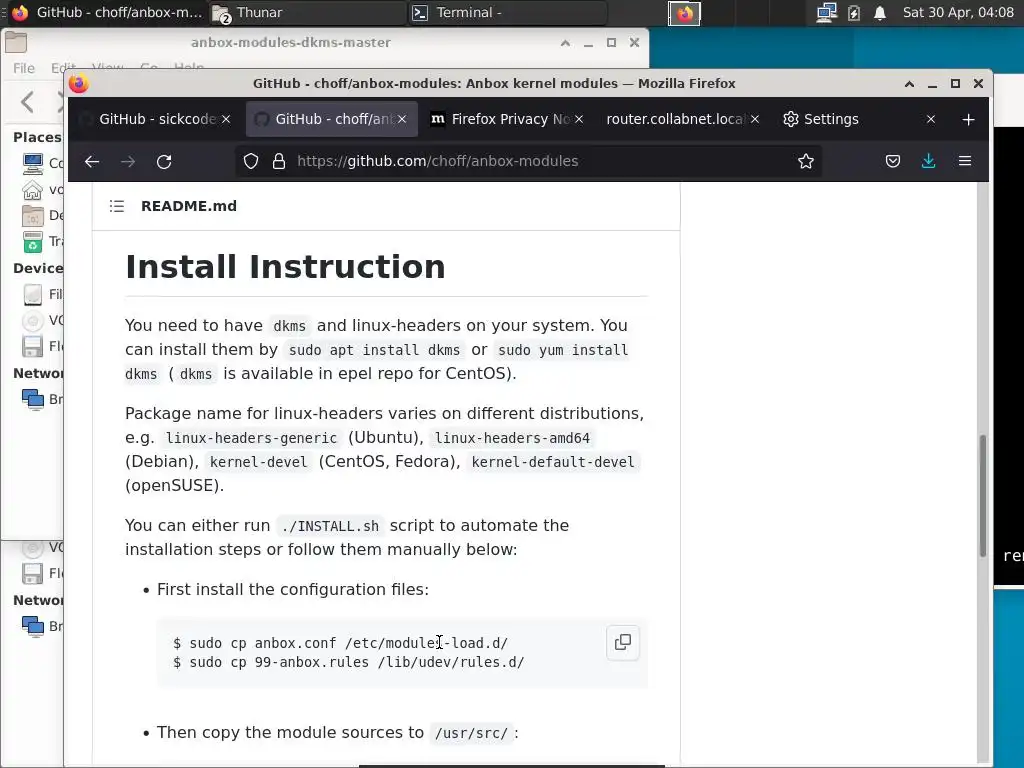Select floppy drive device in Thunar sidebar
Image resolution: width=1024 pixels, height=768 pixels.
click(x=33, y=346)
